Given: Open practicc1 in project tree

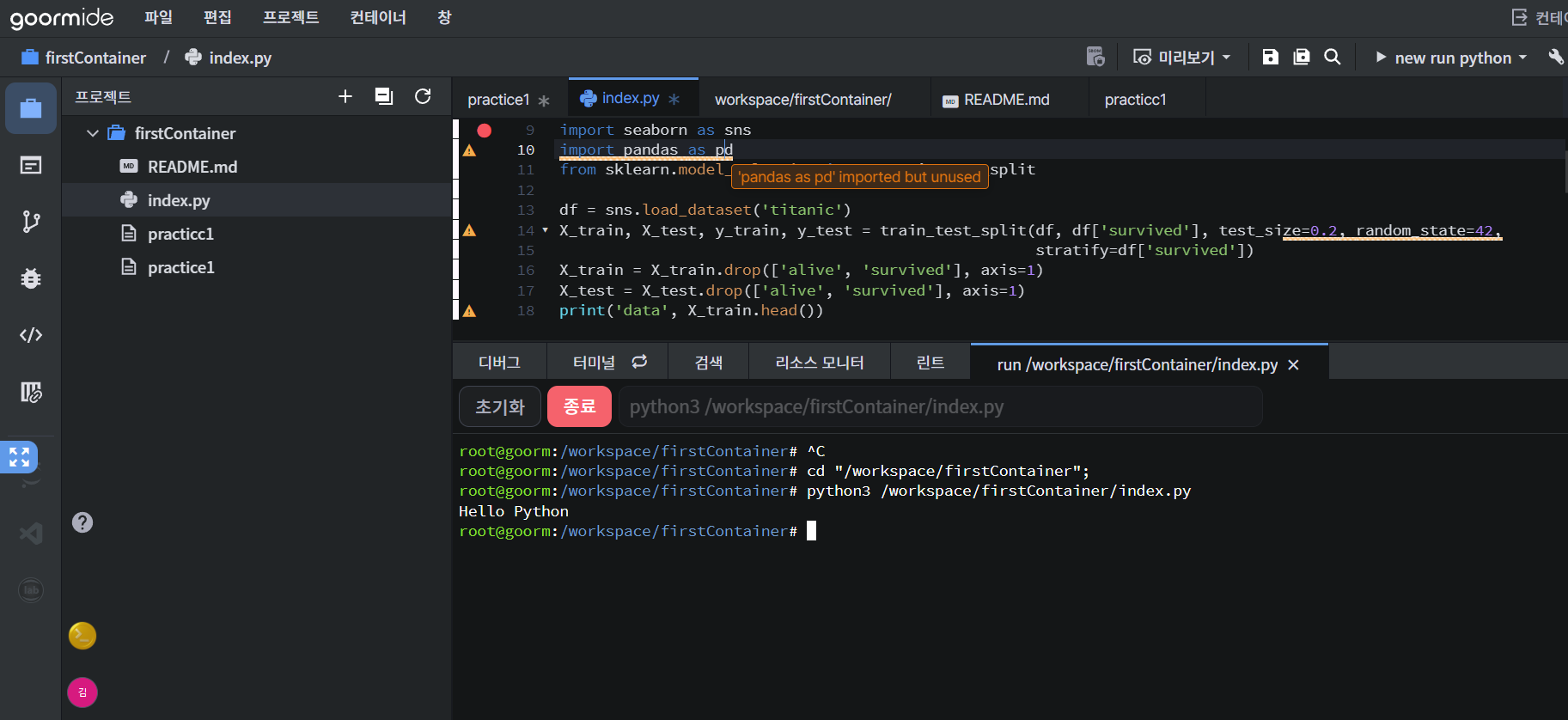Looking at the screenshot, I should [x=256, y=234].
